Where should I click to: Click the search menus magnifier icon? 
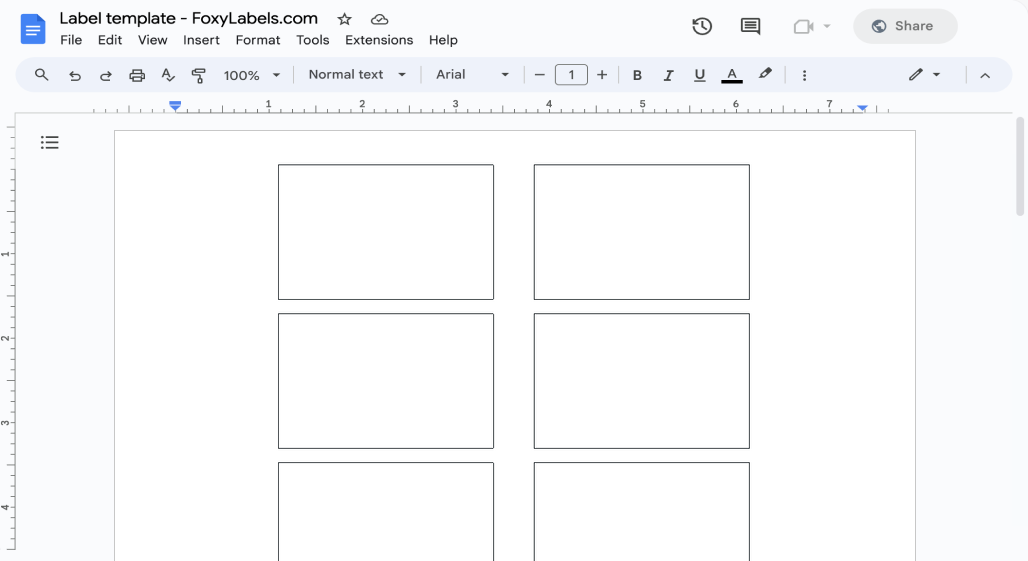(41, 75)
